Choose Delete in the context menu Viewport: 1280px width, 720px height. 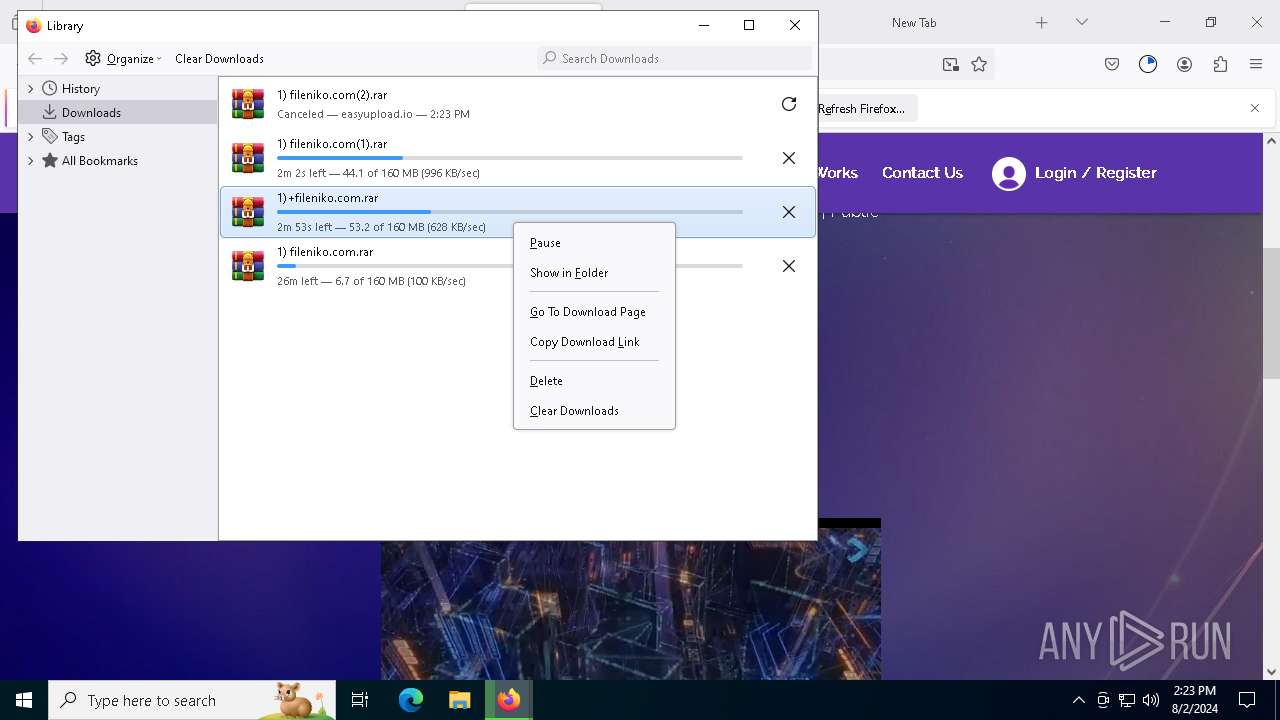[594, 381]
